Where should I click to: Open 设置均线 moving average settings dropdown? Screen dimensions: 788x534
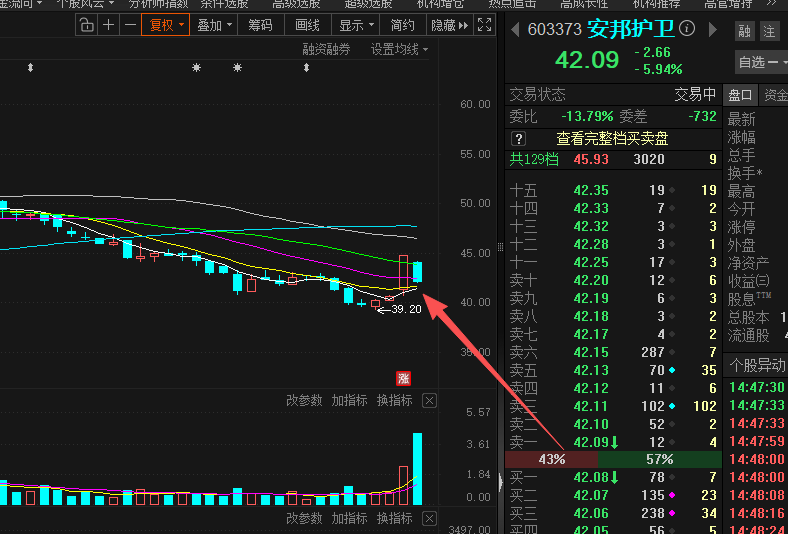point(399,49)
